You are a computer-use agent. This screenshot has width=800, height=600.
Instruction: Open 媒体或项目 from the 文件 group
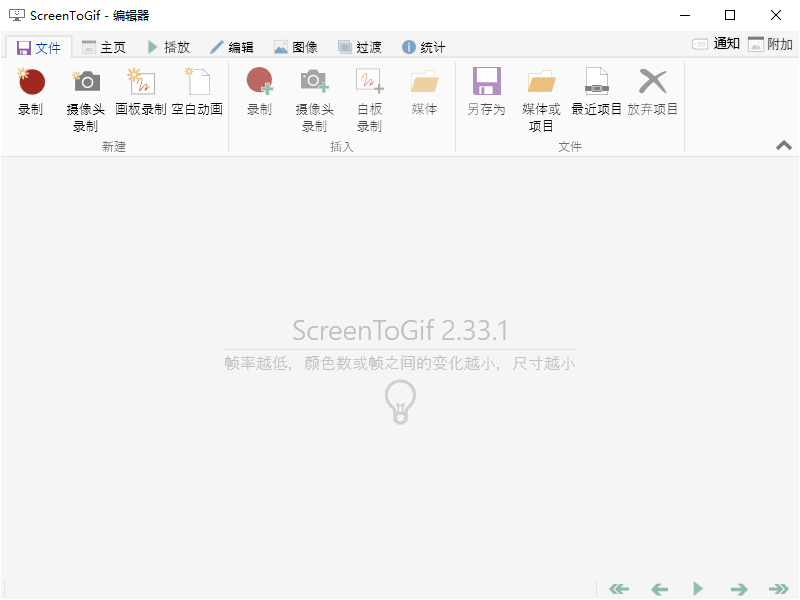click(x=541, y=82)
